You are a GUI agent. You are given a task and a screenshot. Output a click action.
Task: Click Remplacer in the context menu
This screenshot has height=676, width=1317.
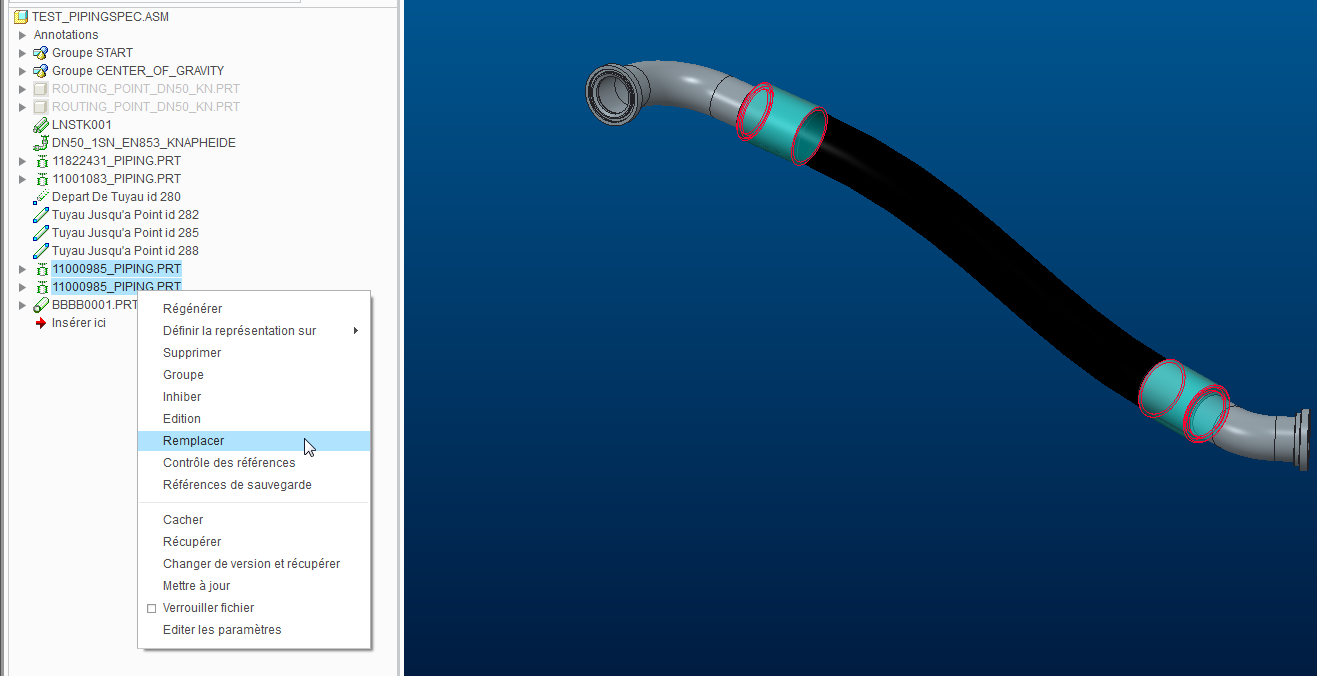(x=254, y=441)
